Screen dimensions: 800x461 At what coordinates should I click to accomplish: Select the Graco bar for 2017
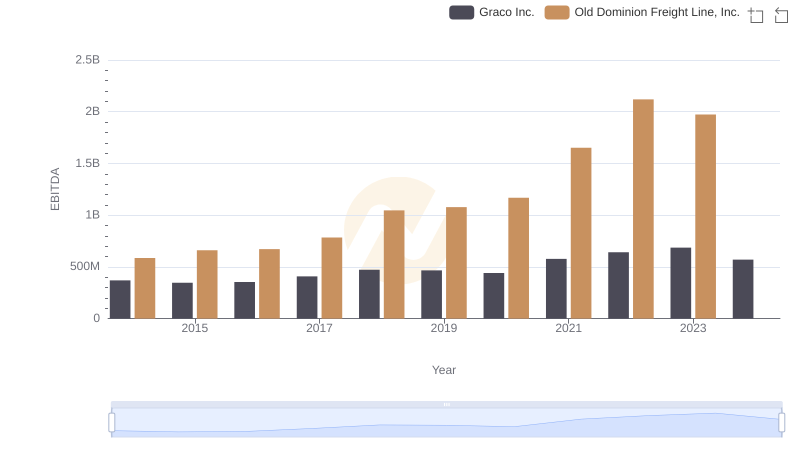(x=307, y=297)
